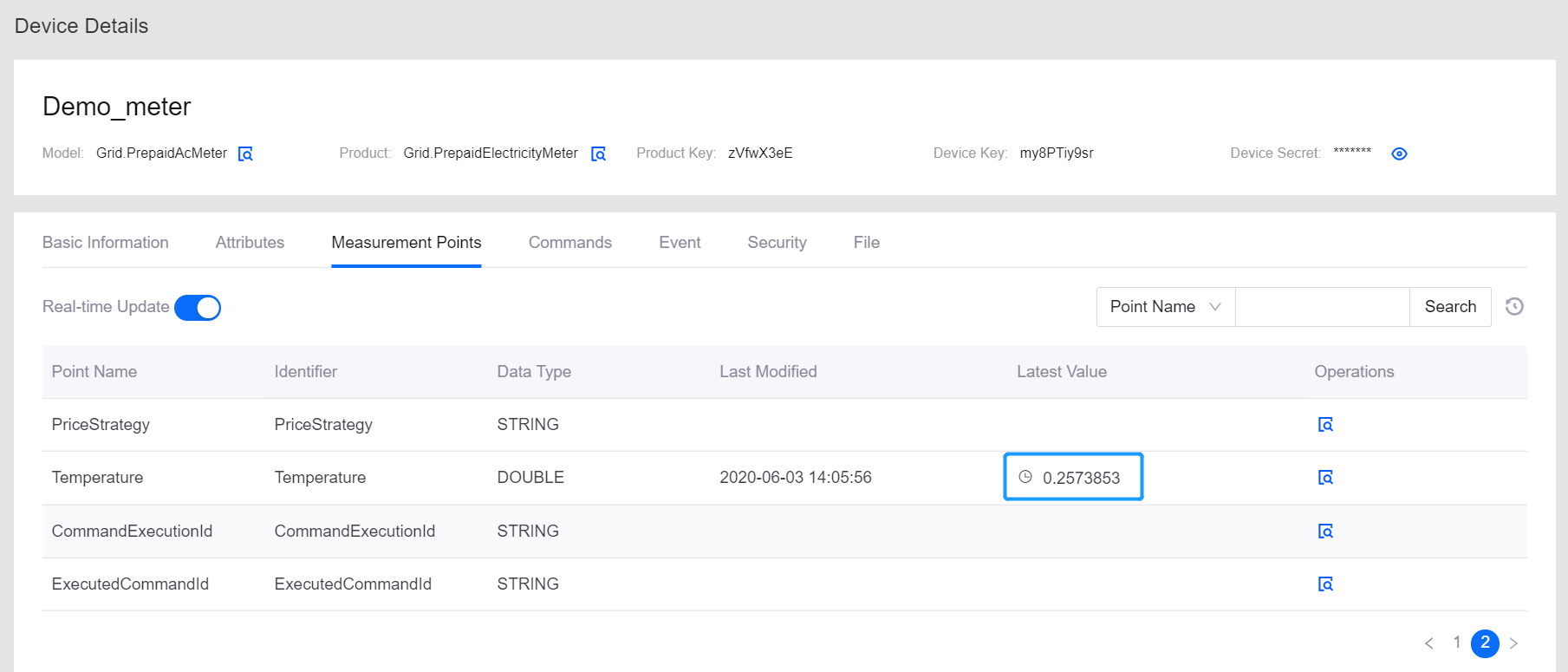
Task: Click the refresh history icon beside Search
Action: tap(1514, 307)
